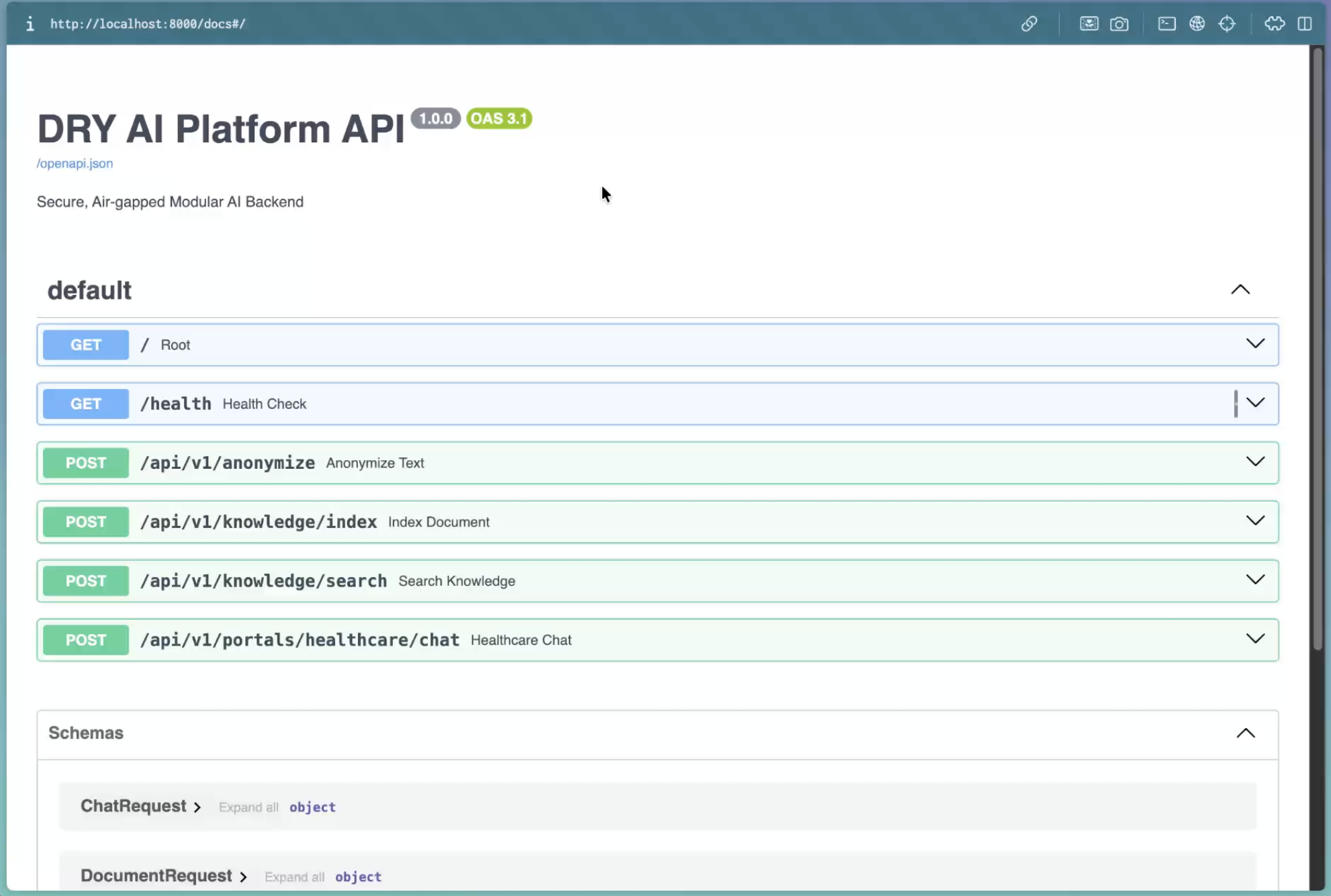1331x896 pixels.
Task: Click the crosshair element picker icon
Action: (x=1227, y=24)
